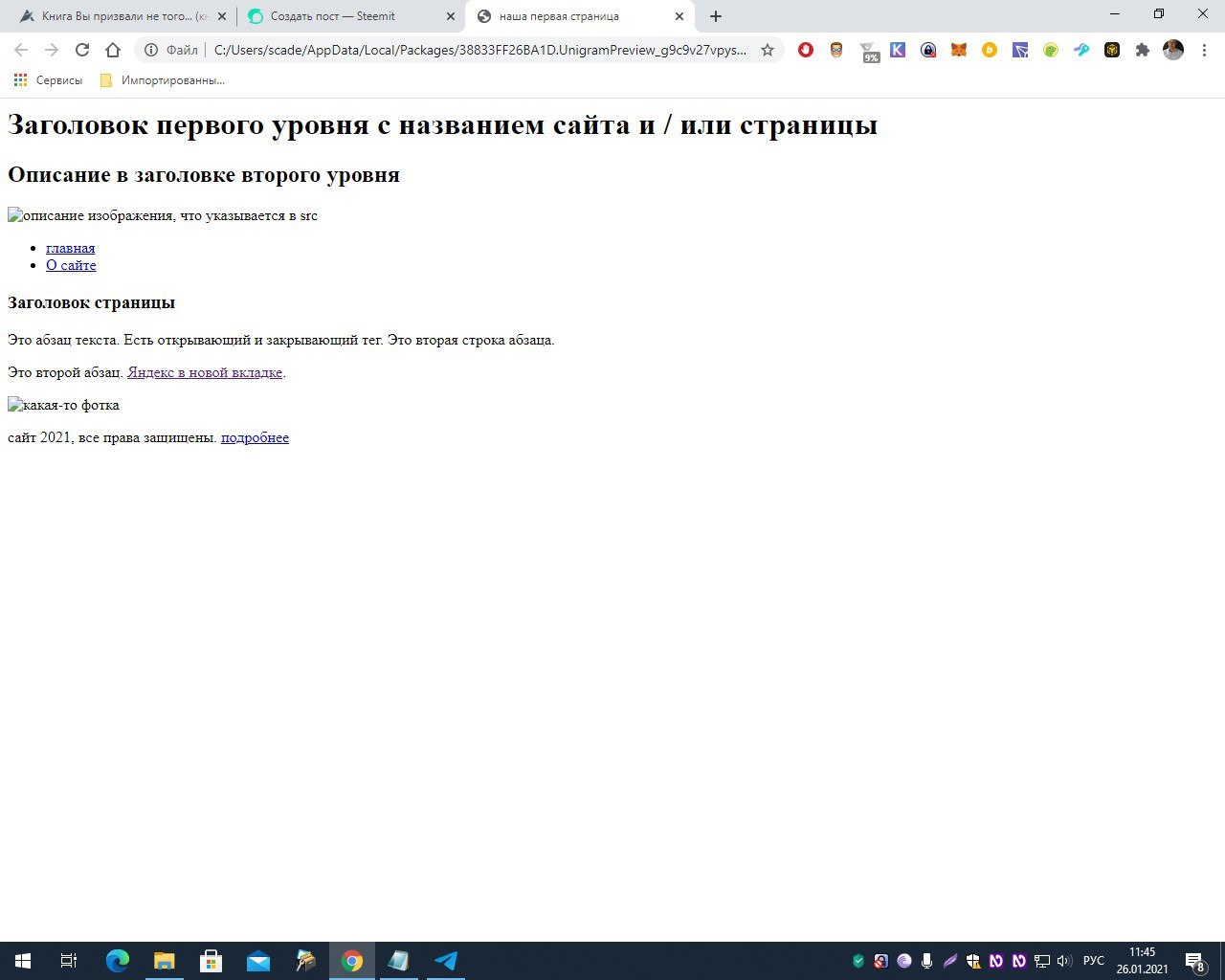
Task: Click the address bar URL field
Action: (x=479, y=50)
